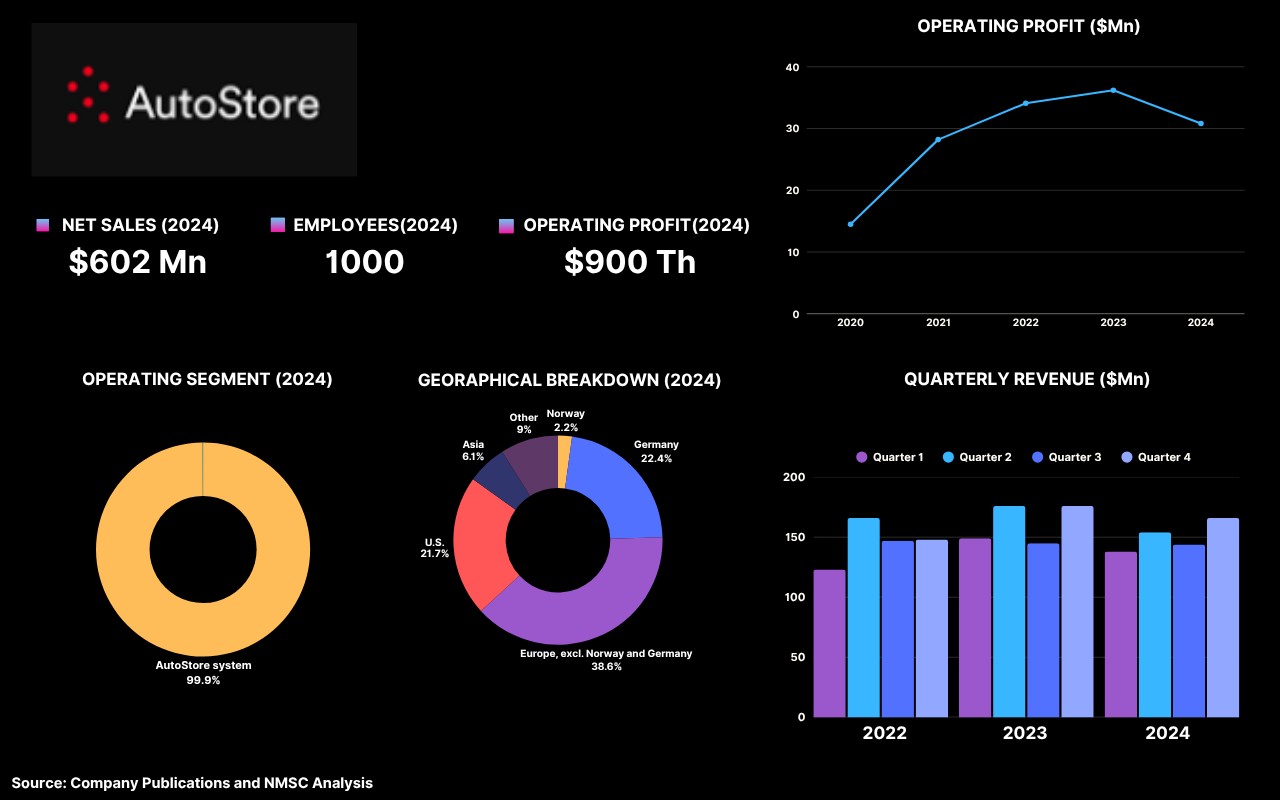Select the Quarter 2 legend dot
Image resolution: width=1280 pixels, height=800 pixels.
tap(948, 457)
